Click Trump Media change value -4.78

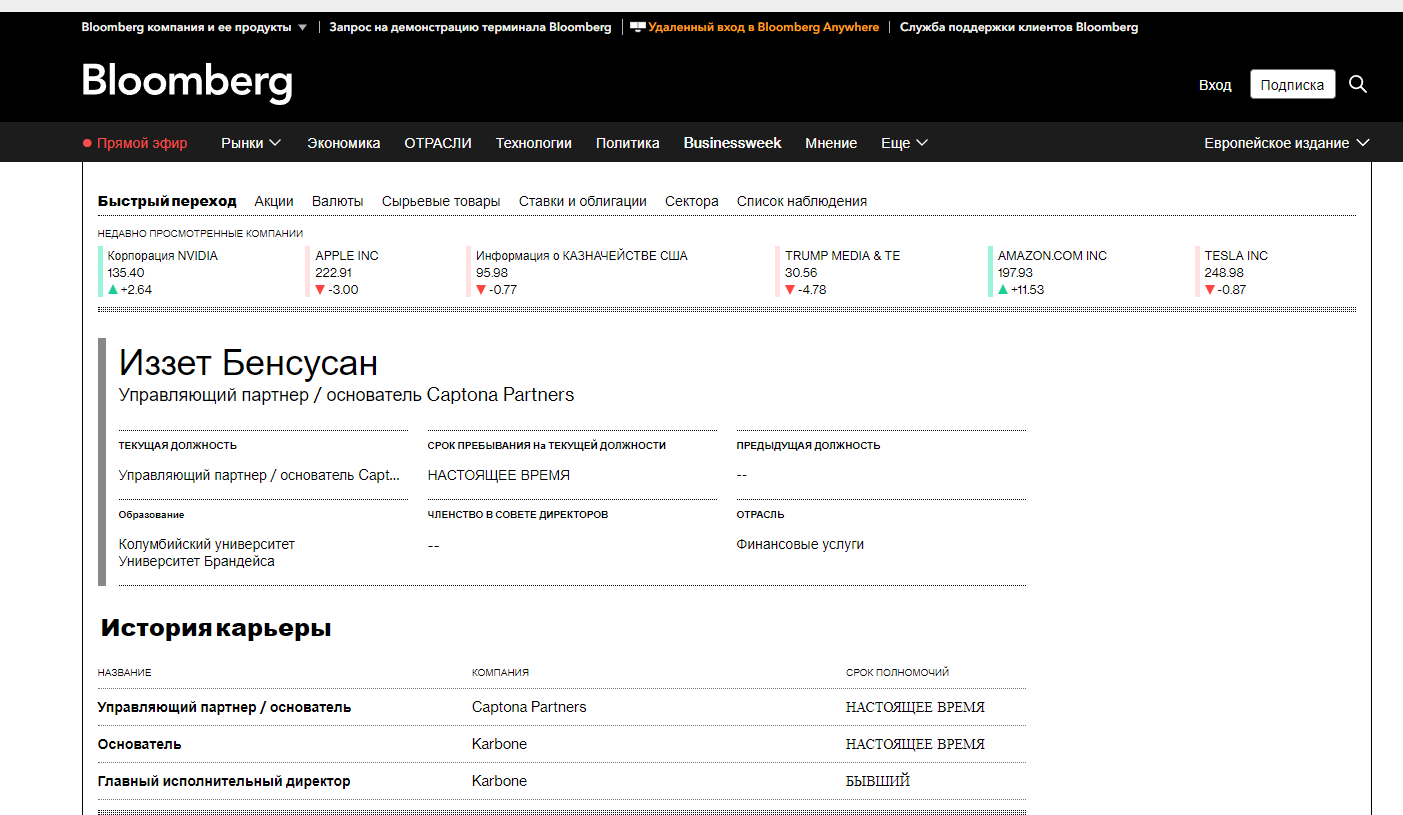(812, 290)
